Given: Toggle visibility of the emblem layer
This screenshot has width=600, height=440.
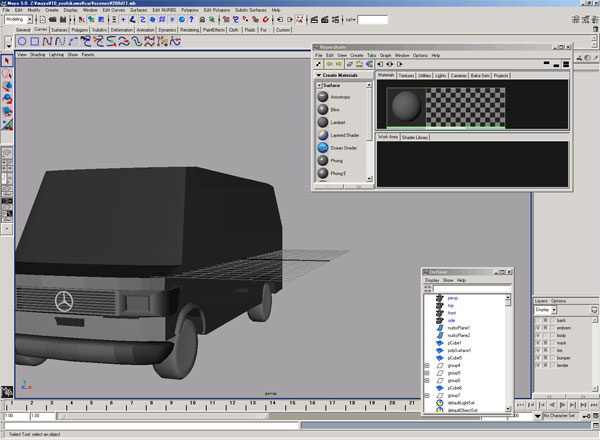Looking at the screenshot, I should pyautogui.click(x=538, y=328).
